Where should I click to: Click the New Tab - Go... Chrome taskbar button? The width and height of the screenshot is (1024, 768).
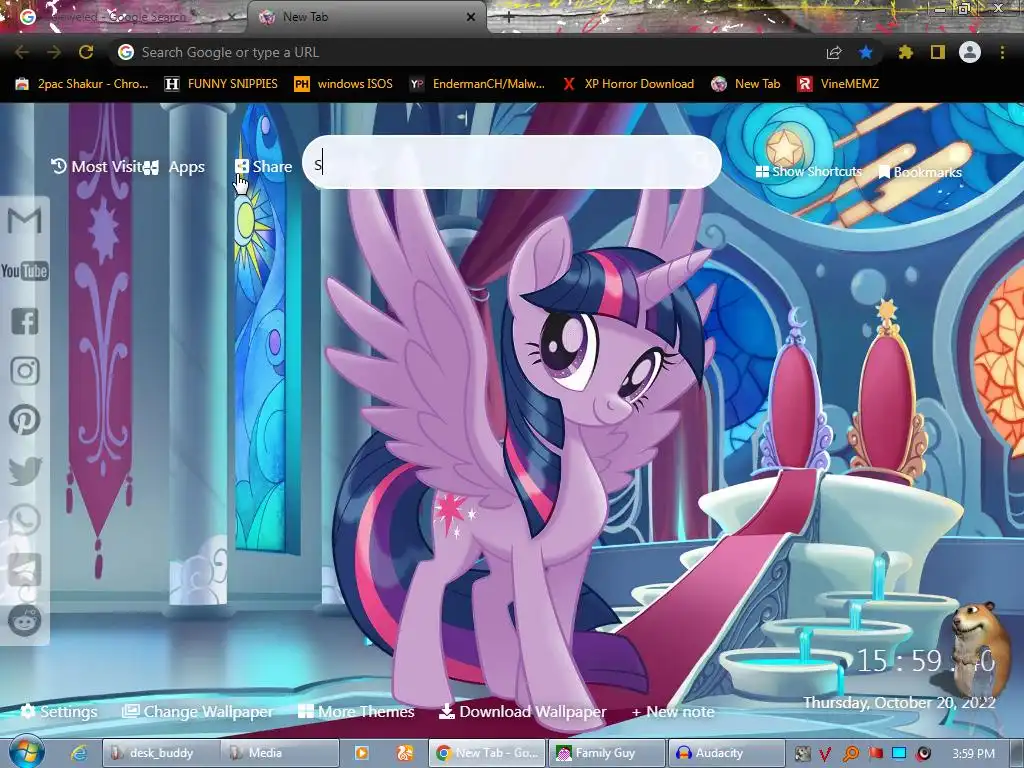pyautogui.click(x=487, y=753)
